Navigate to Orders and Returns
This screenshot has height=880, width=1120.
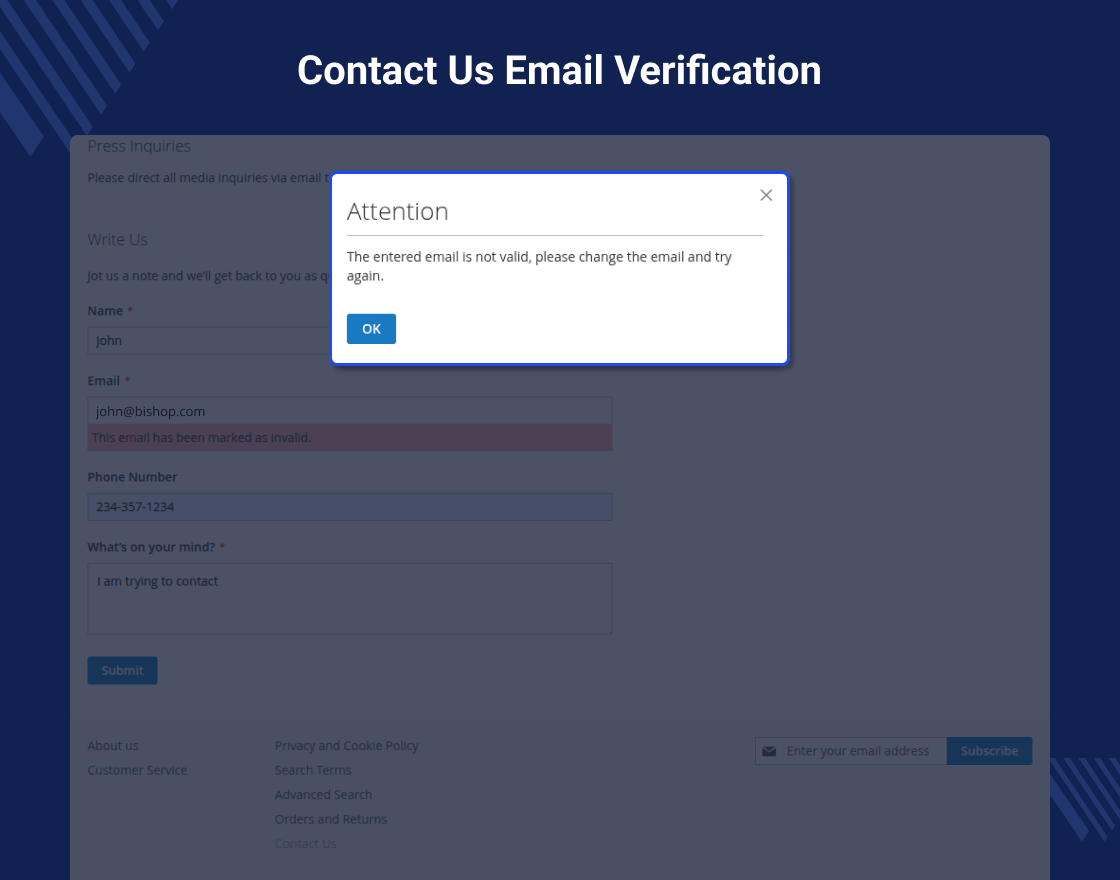(331, 819)
